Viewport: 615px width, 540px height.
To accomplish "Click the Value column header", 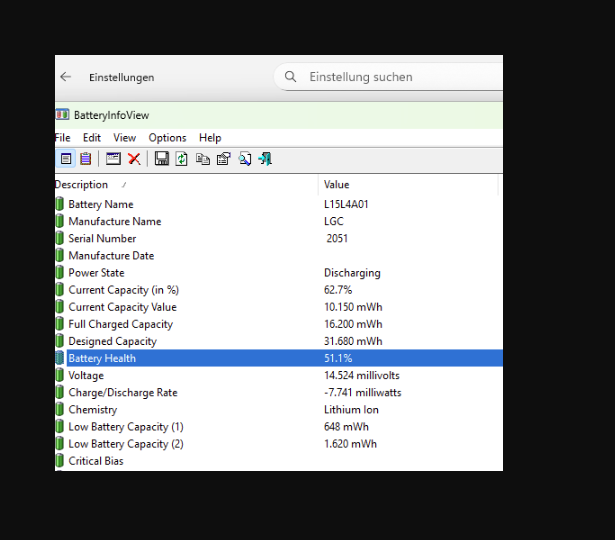I will coord(337,185).
